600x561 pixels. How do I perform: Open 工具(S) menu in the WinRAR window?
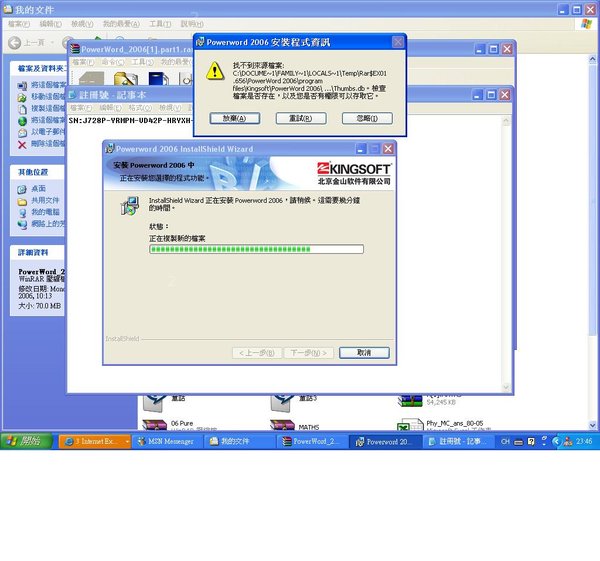click(142, 62)
